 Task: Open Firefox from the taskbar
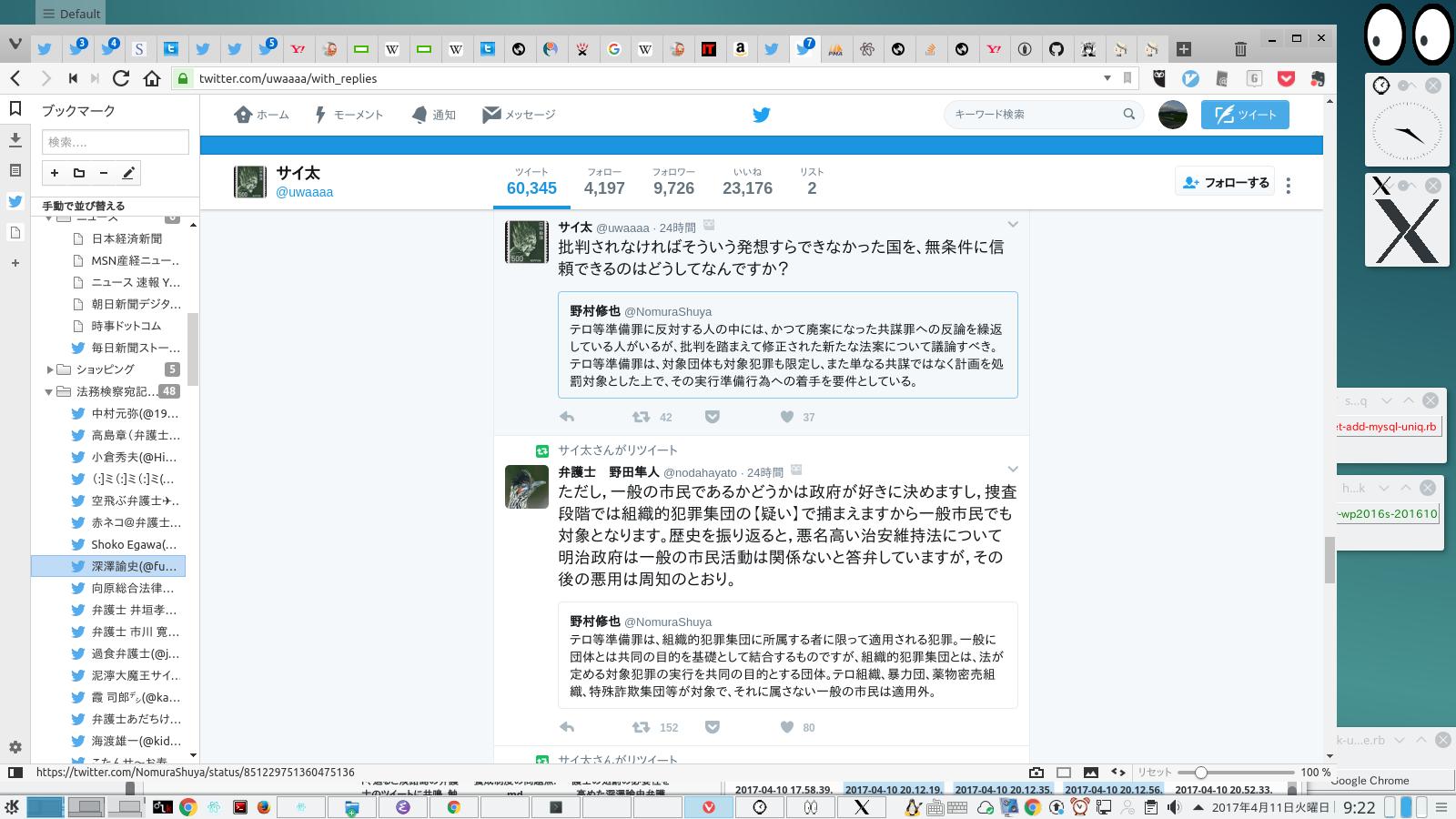(265, 807)
